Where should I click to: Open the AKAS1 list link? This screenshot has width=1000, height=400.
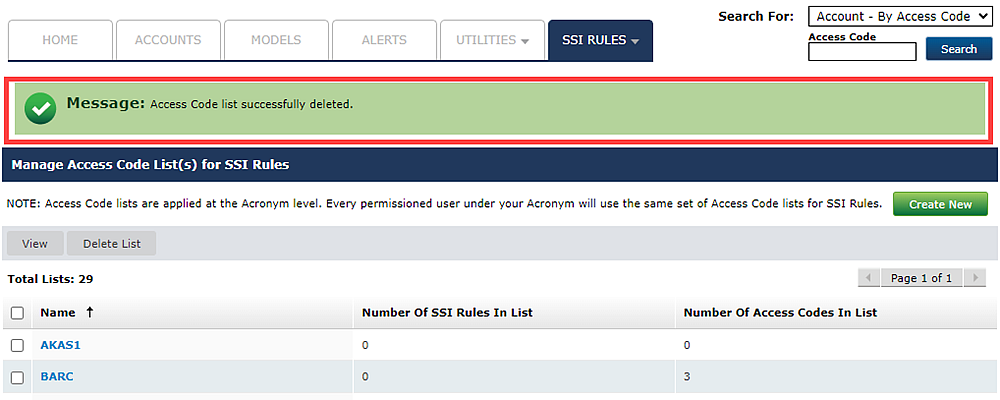(59, 345)
